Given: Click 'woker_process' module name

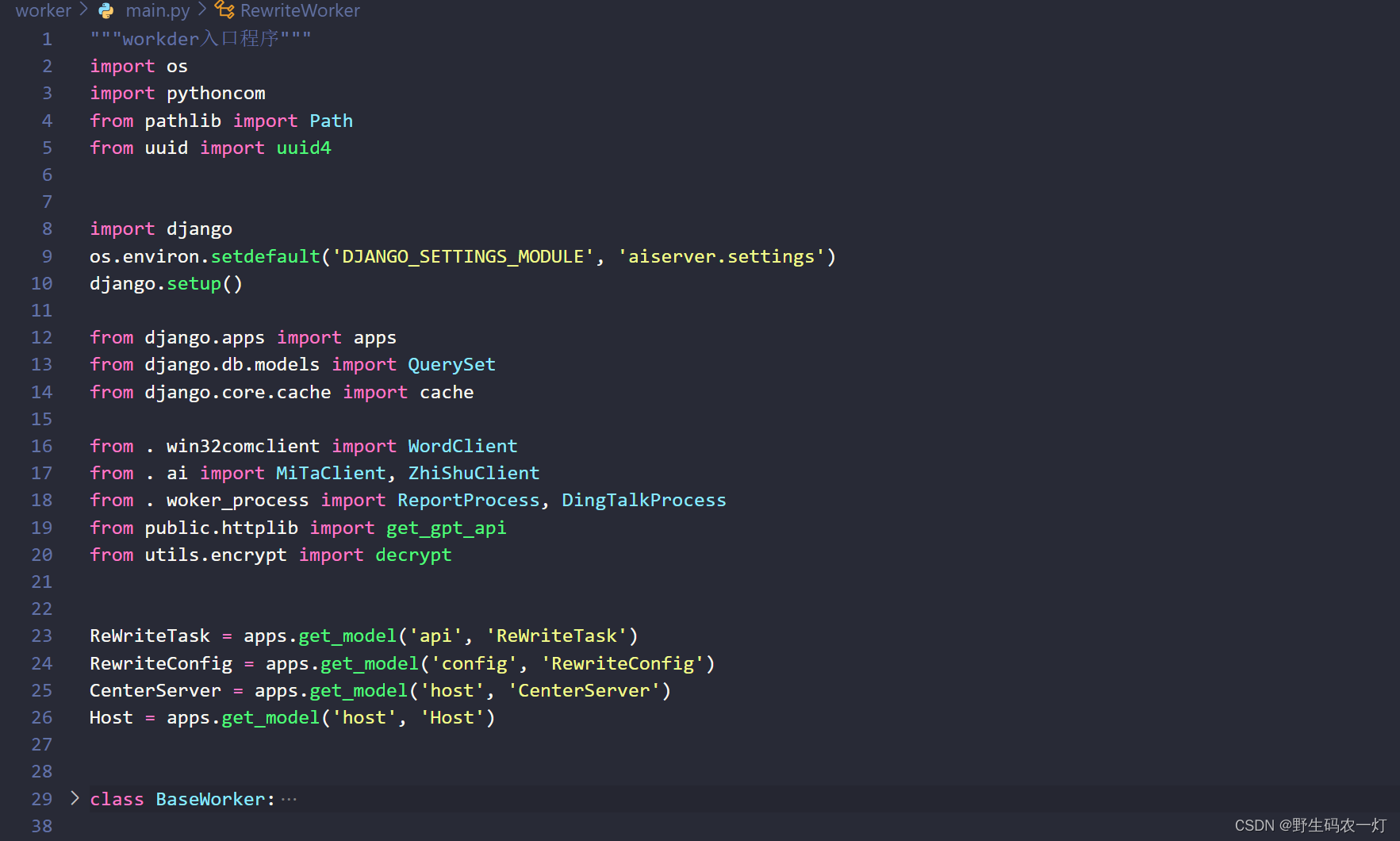Looking at the screenshot, I should click(238, 501).
